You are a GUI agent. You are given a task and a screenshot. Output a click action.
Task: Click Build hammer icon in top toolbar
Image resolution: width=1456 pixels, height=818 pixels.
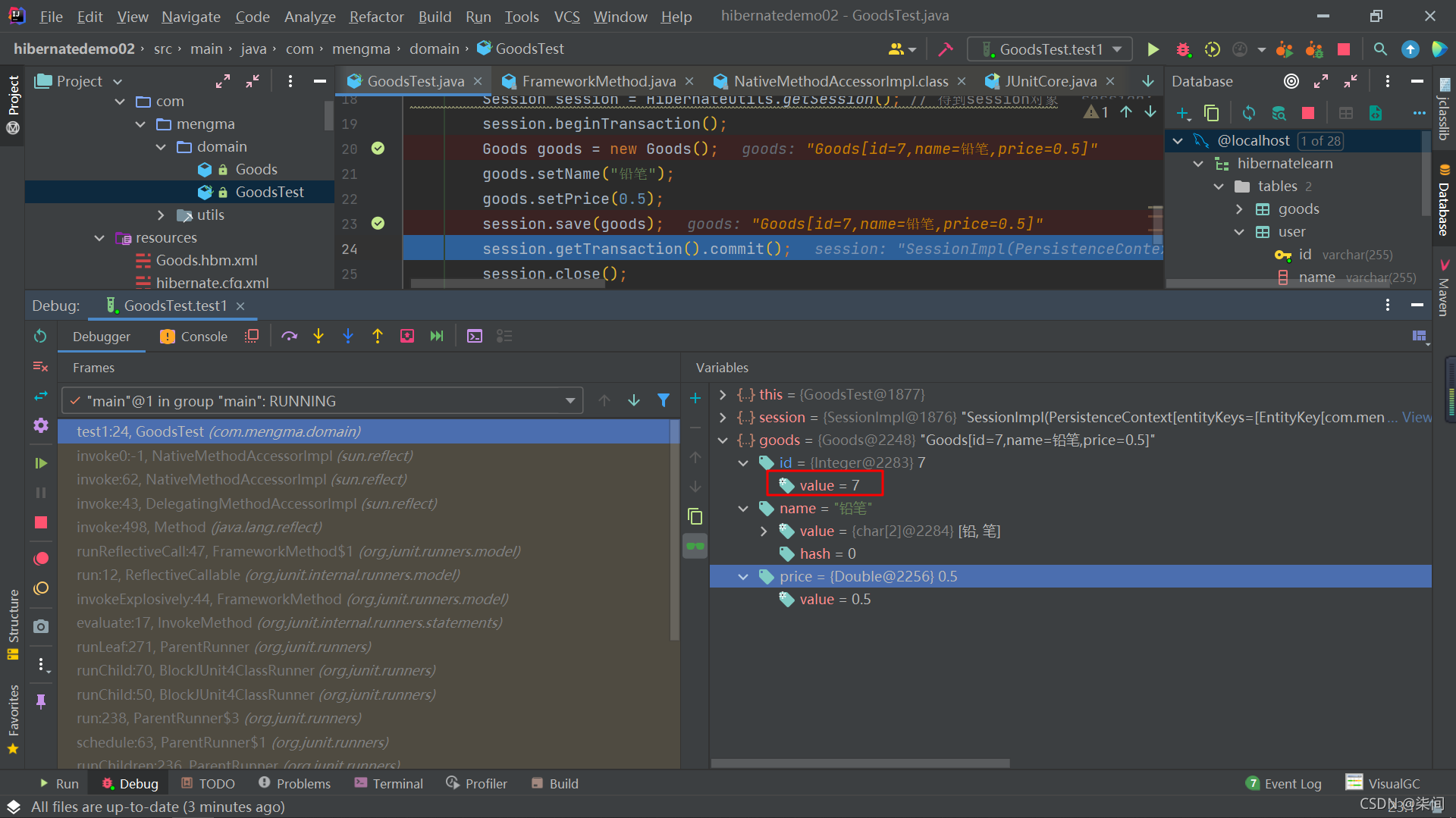(x=946, y=49)
